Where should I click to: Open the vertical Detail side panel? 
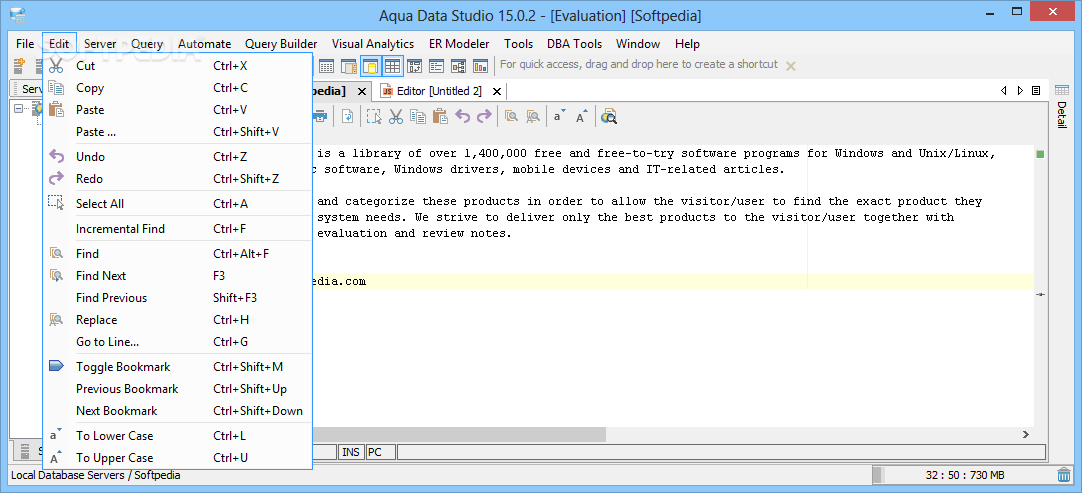[1061, 115]
